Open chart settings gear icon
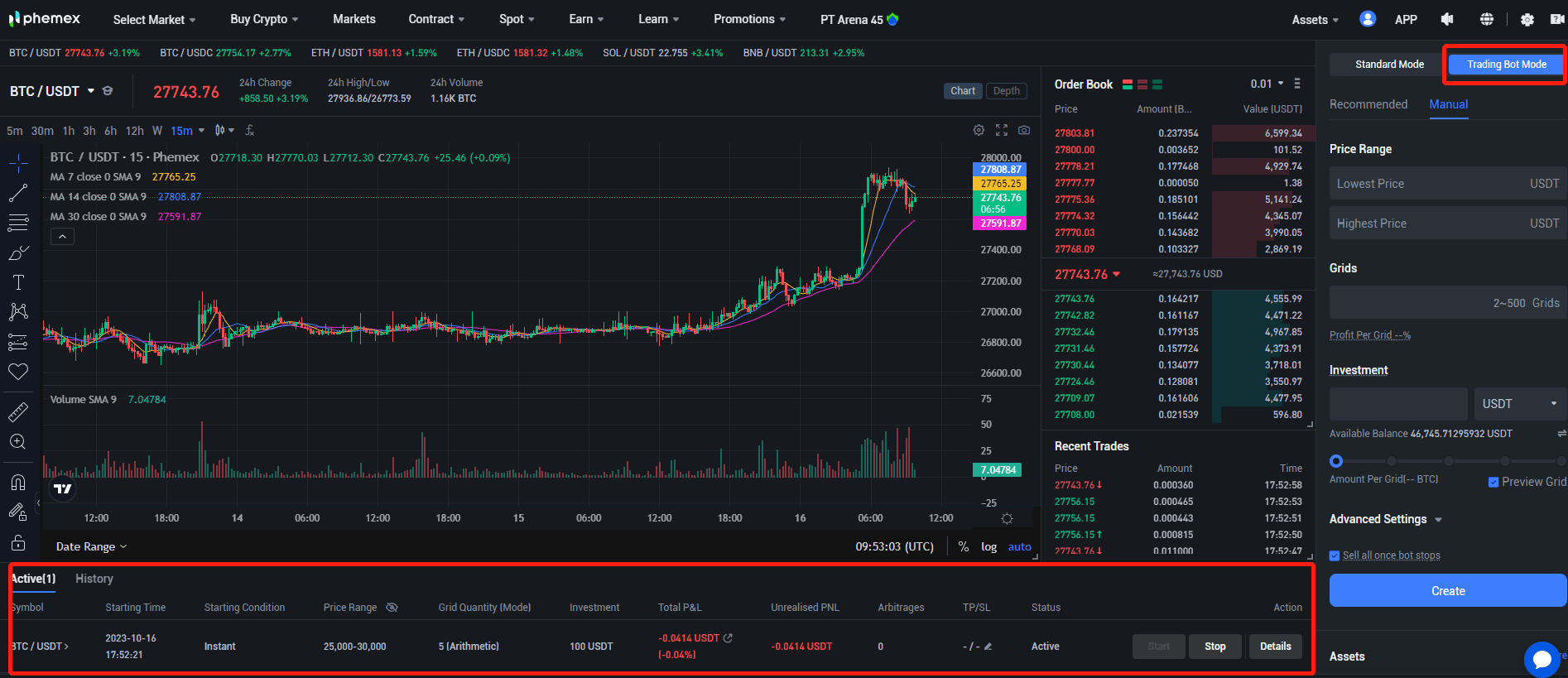 point(979,130)
